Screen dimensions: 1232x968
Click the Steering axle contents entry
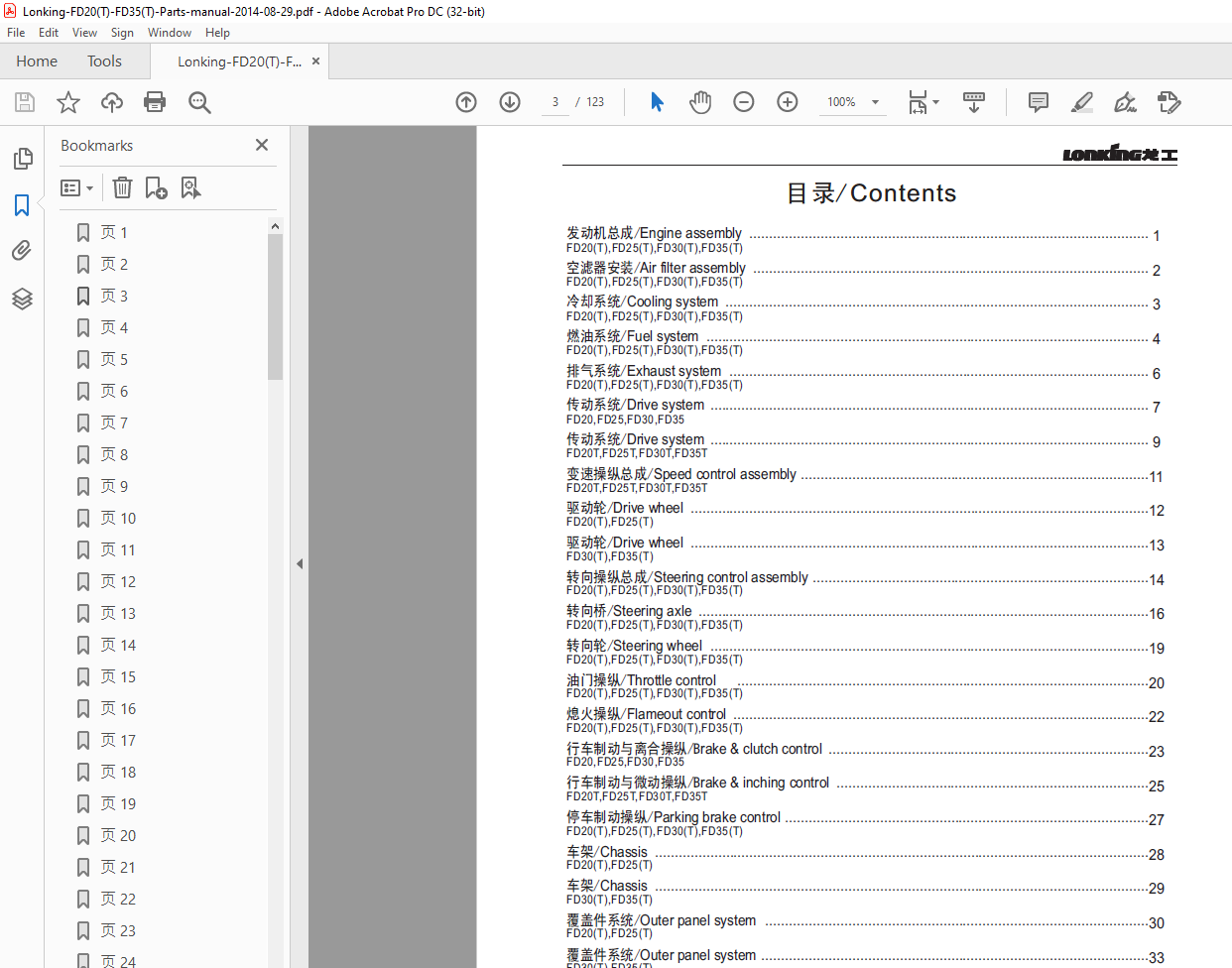tap(865, 617)
